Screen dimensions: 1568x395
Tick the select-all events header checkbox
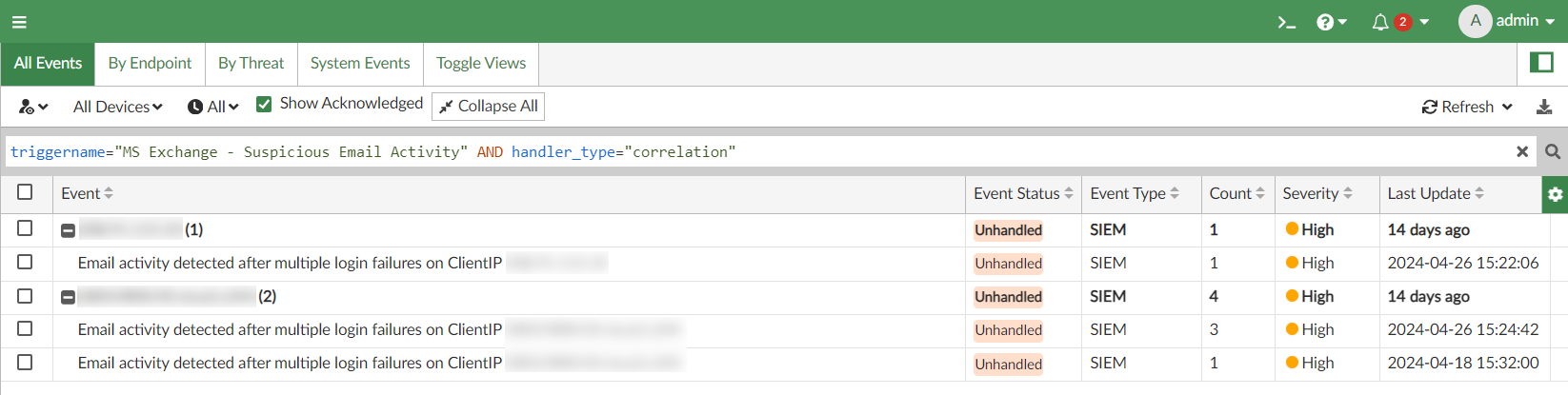(x=25, y=192)
